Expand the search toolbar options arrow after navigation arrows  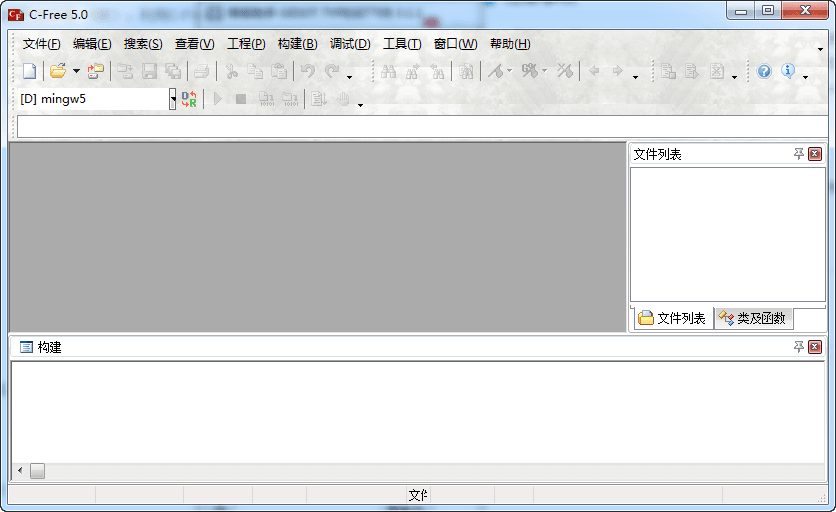coord(635,77)
